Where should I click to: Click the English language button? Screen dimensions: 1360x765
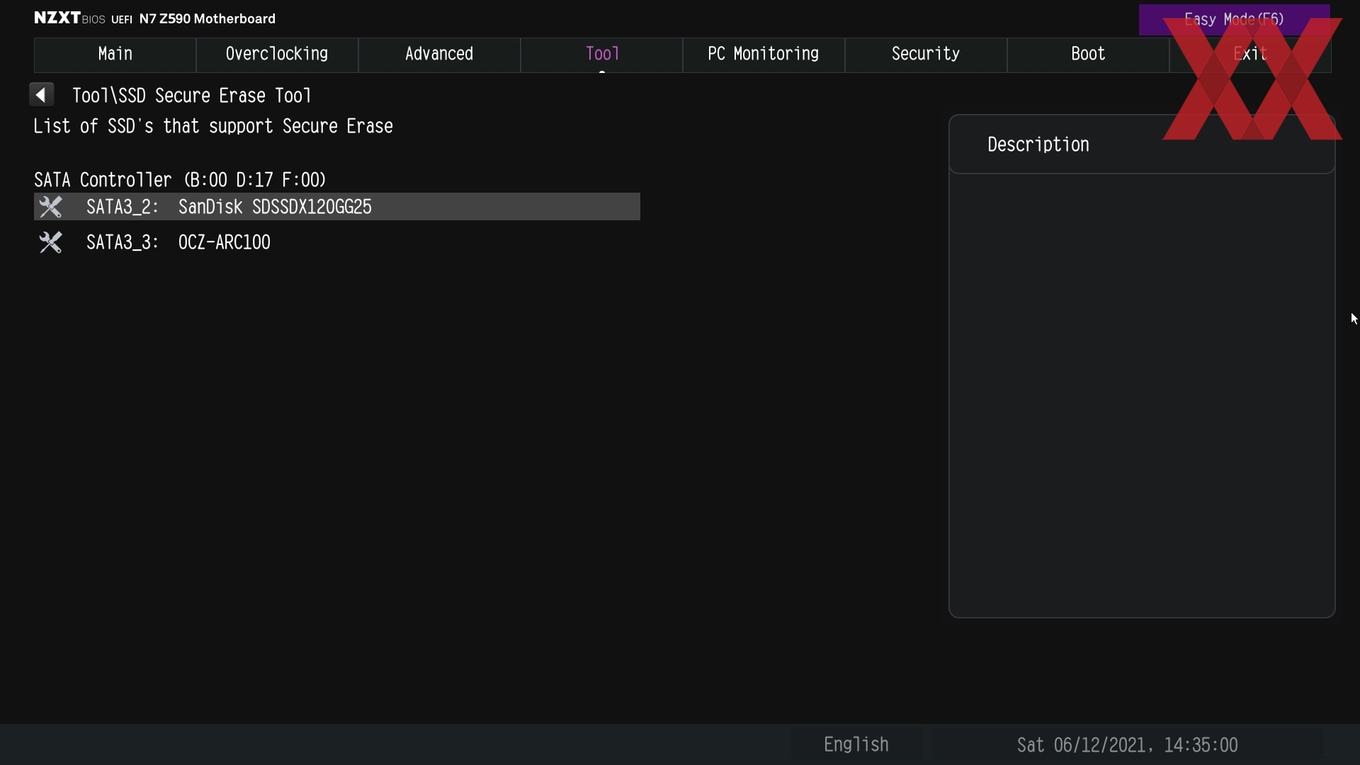[856, 745]
